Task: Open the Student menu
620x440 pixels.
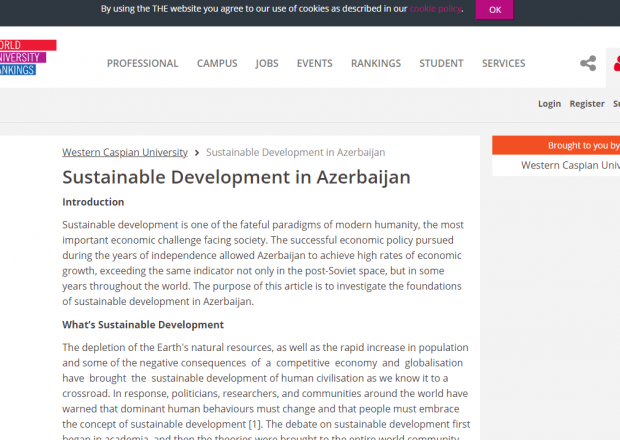Action: (x=441, y=63)
